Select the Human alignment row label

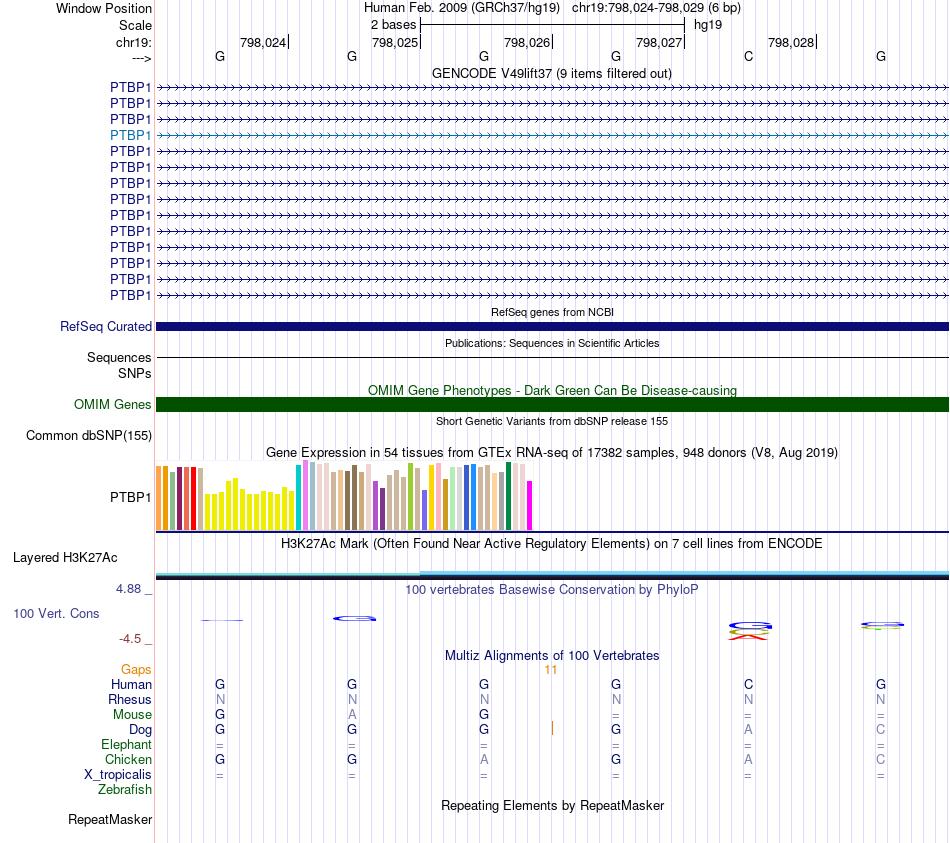[131, 684]
